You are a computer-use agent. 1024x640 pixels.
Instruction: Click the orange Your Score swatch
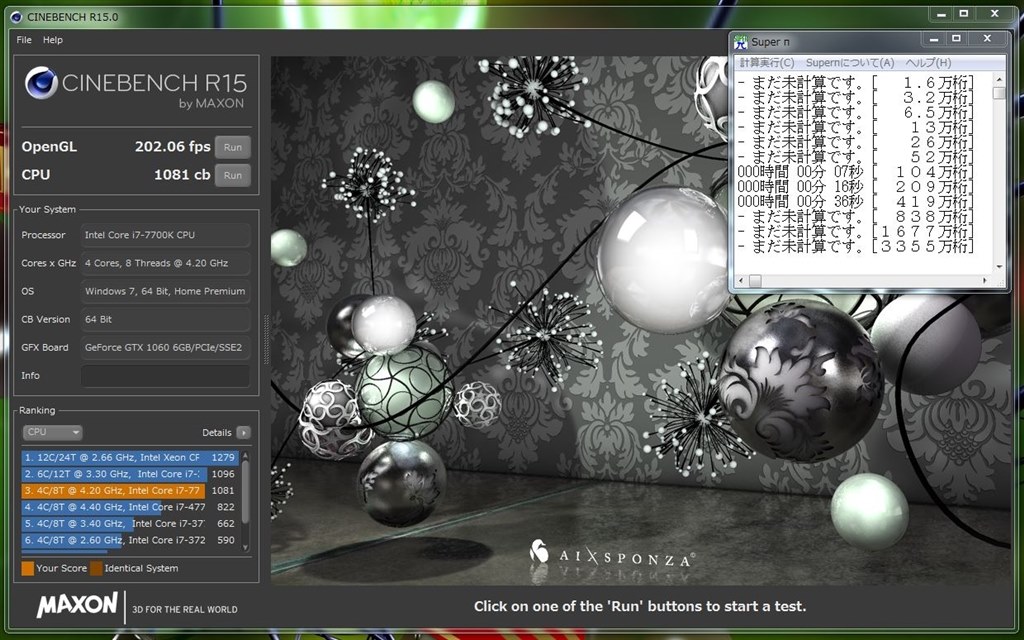tap(27, 568)
